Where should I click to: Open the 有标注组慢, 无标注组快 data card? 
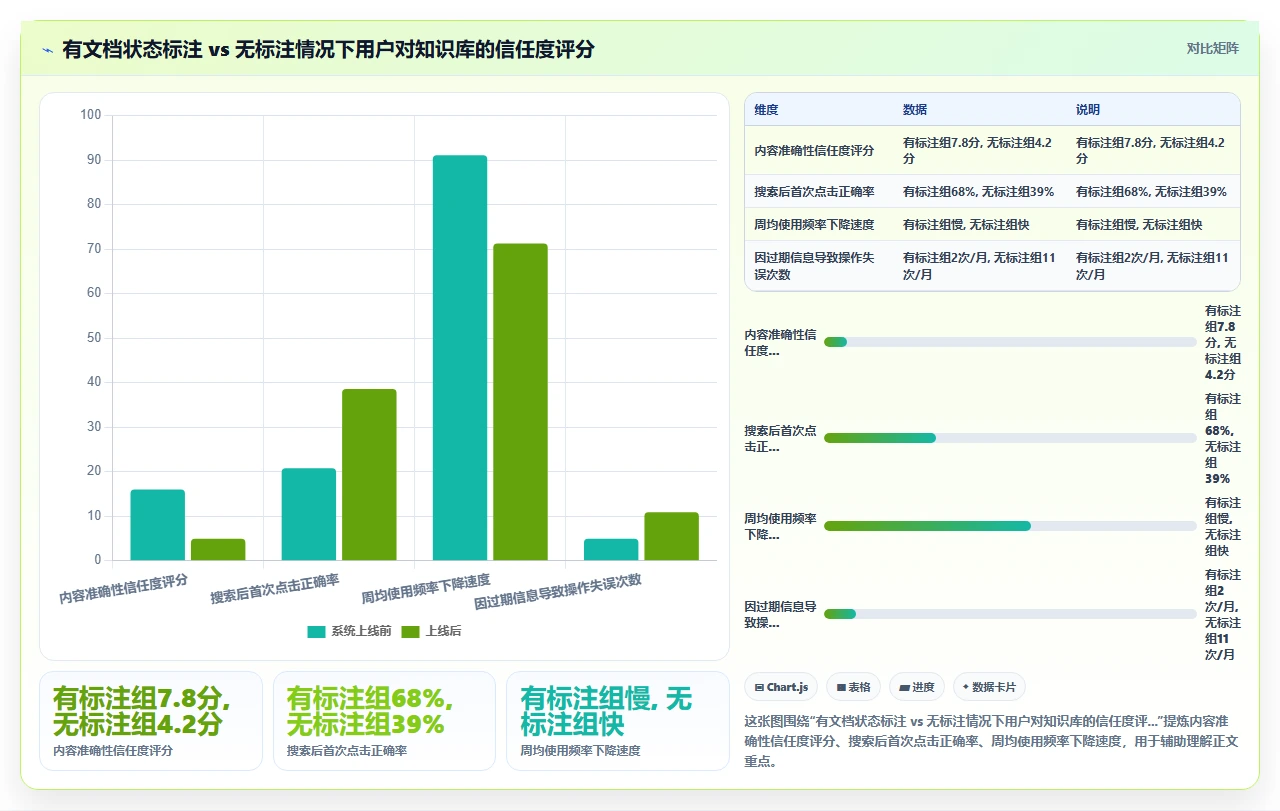pos(618,721)
